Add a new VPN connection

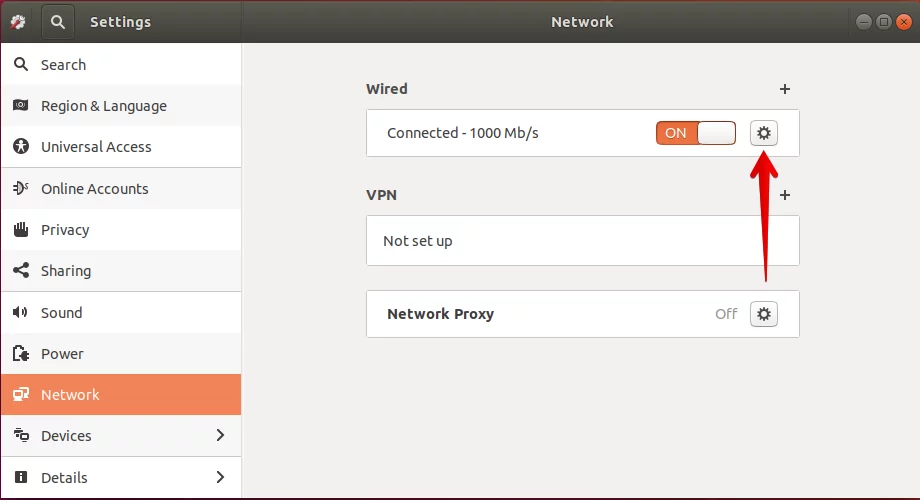(x=784, y=195)
